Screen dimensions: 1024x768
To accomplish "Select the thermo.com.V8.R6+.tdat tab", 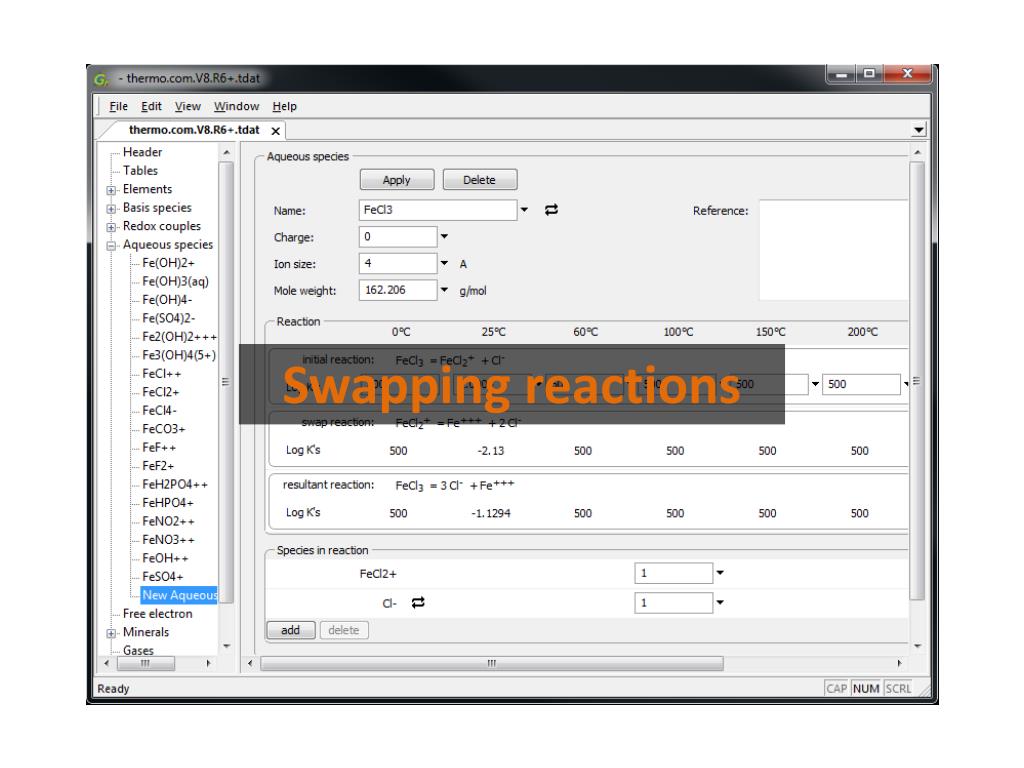I will click(194, 130).
